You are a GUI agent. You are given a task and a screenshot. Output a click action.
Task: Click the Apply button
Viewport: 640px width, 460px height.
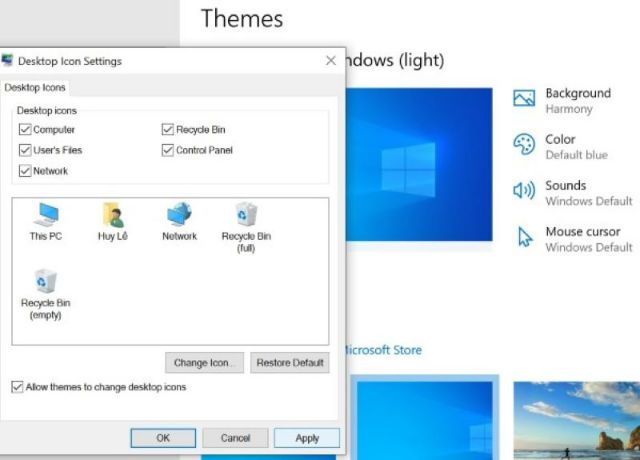307,438
